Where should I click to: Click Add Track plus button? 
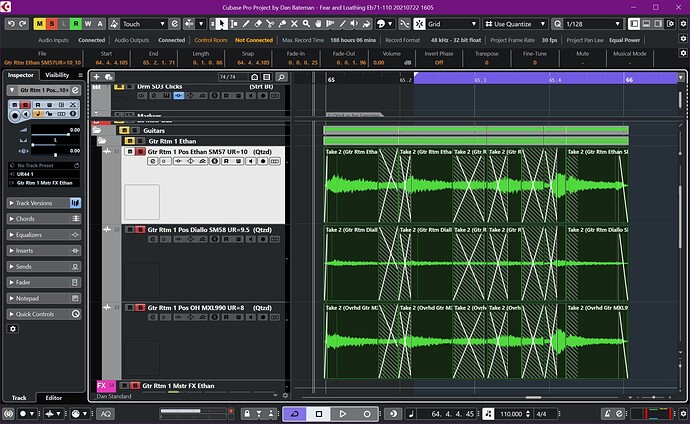tap(96, 77)
